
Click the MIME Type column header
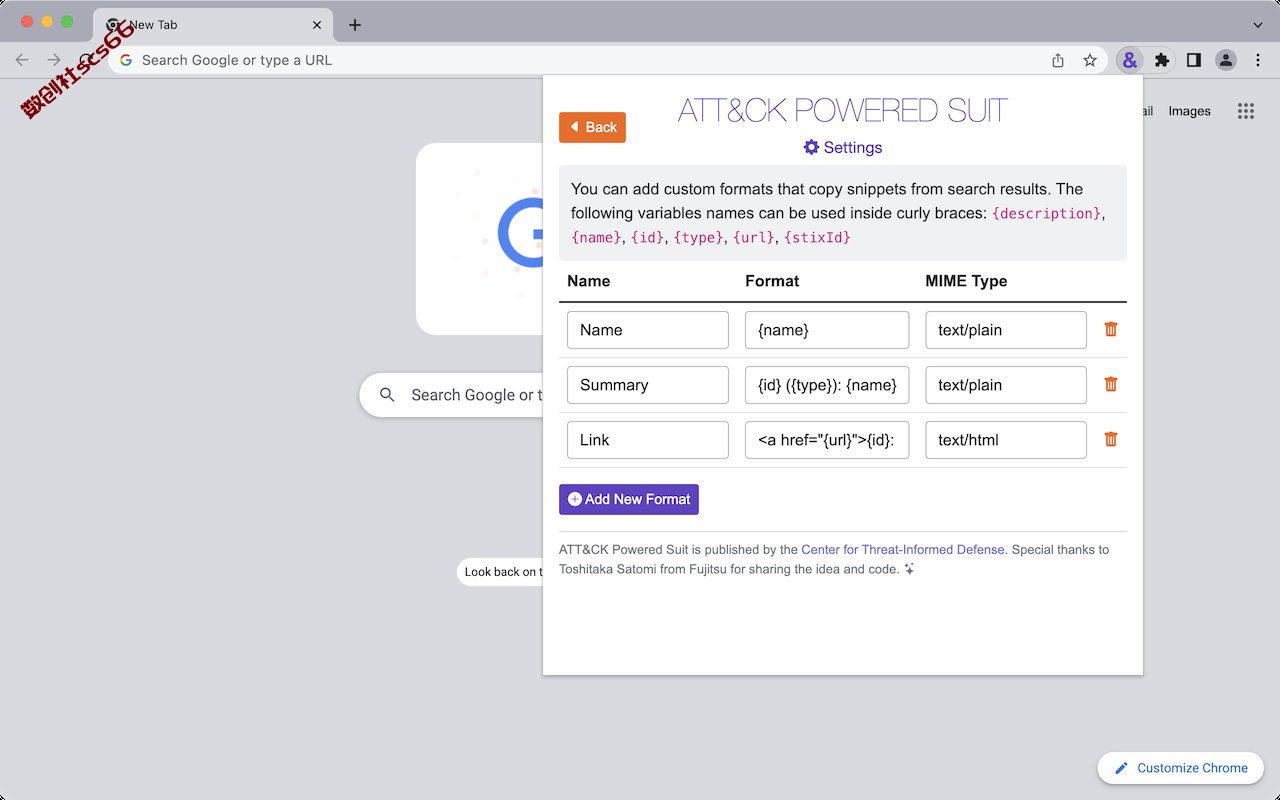(x=966, y=281)
